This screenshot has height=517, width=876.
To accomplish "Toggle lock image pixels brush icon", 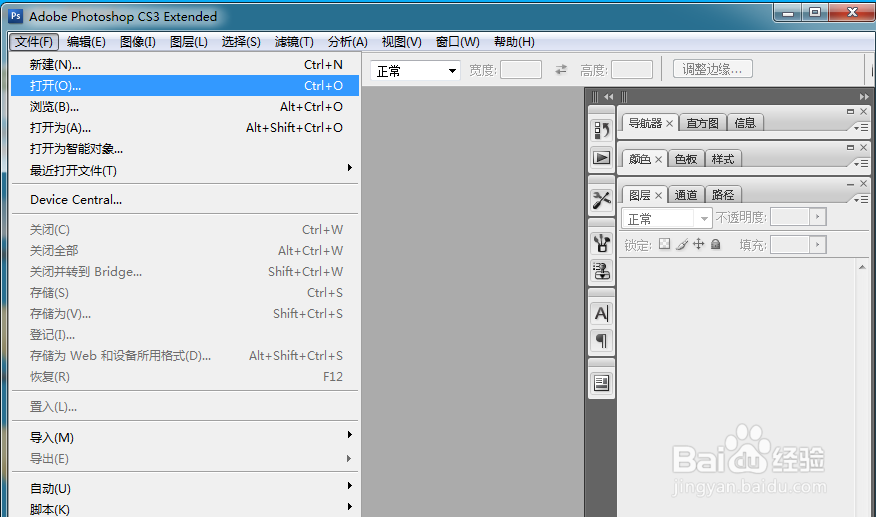I will pos(682,244).
